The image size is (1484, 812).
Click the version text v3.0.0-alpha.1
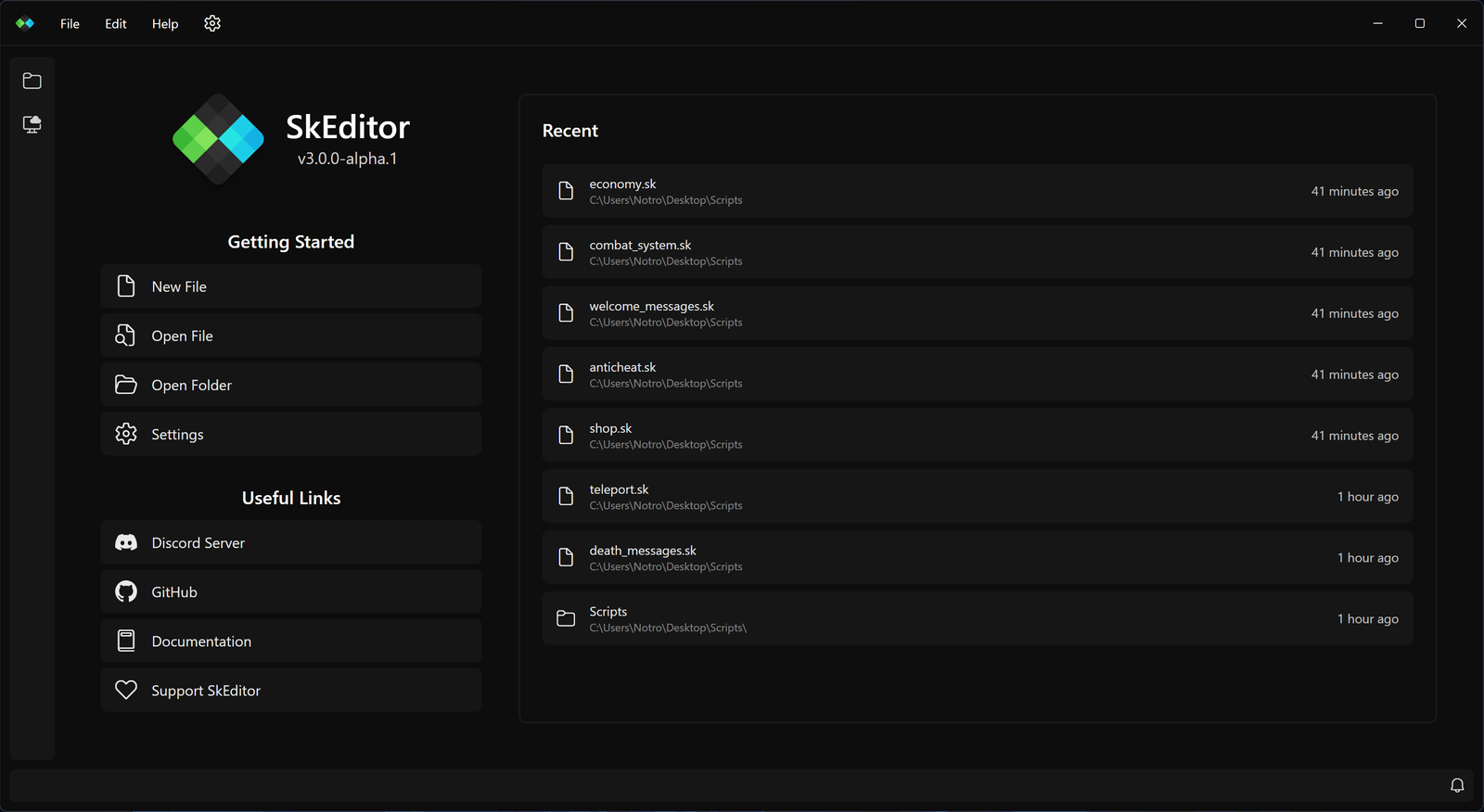click(x=347, y=159)
